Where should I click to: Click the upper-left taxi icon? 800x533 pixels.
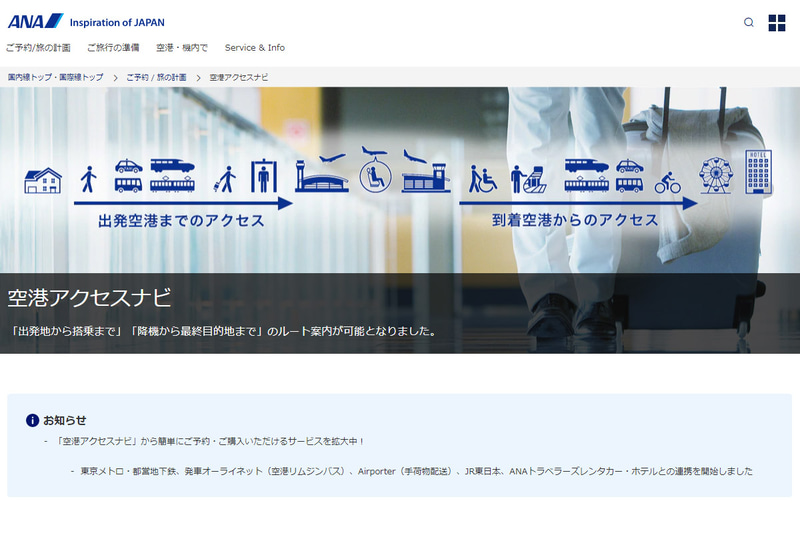pyautogui.click(x=129, y=166)
